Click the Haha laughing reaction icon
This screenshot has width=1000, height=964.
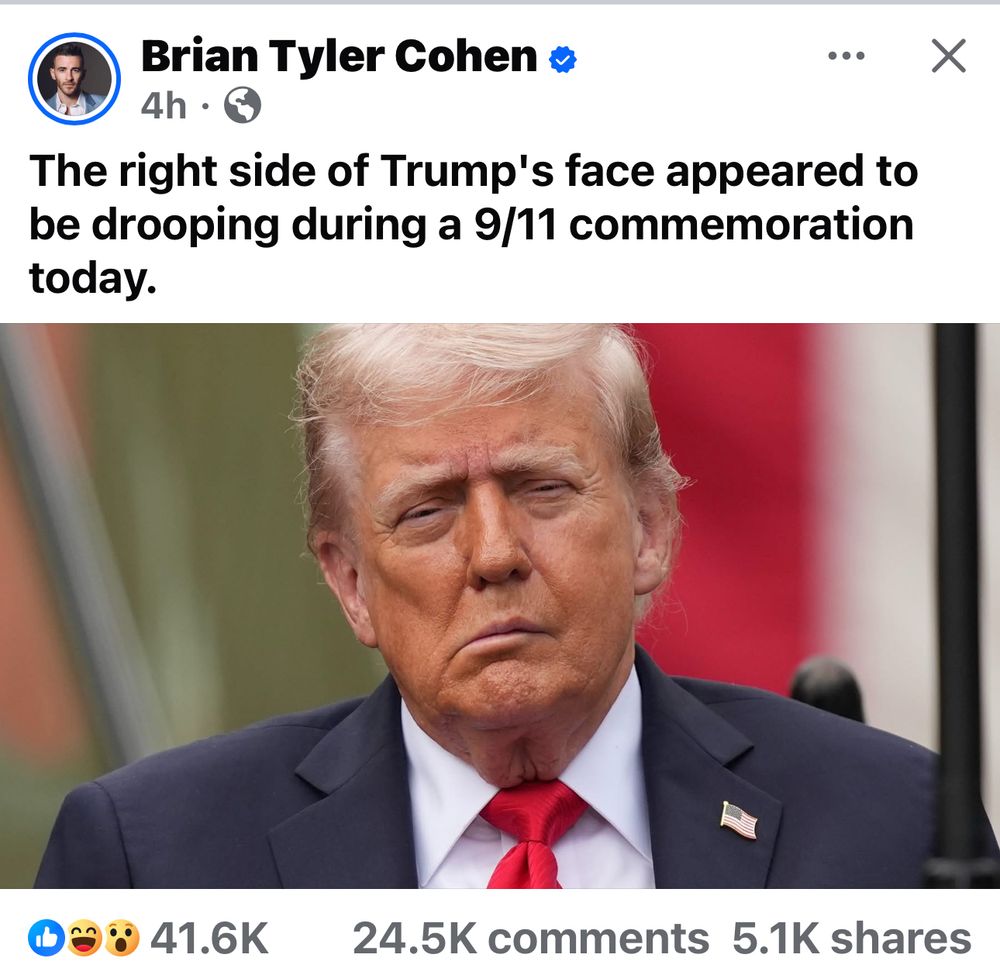click(85, 937)
